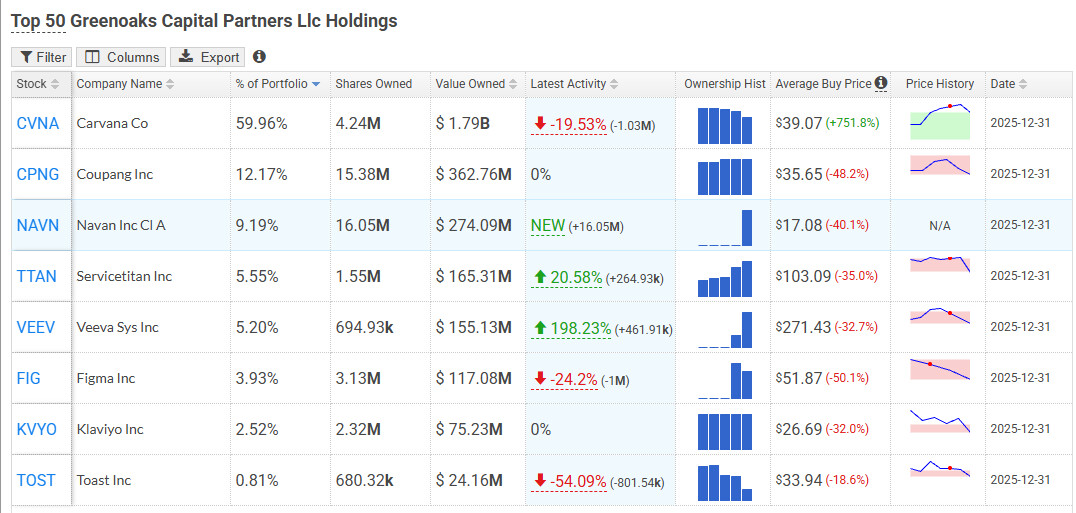Viewport: 1076px width, 513px height.
Task: Click the $39.07 average buy price
Action: (799, 123)
